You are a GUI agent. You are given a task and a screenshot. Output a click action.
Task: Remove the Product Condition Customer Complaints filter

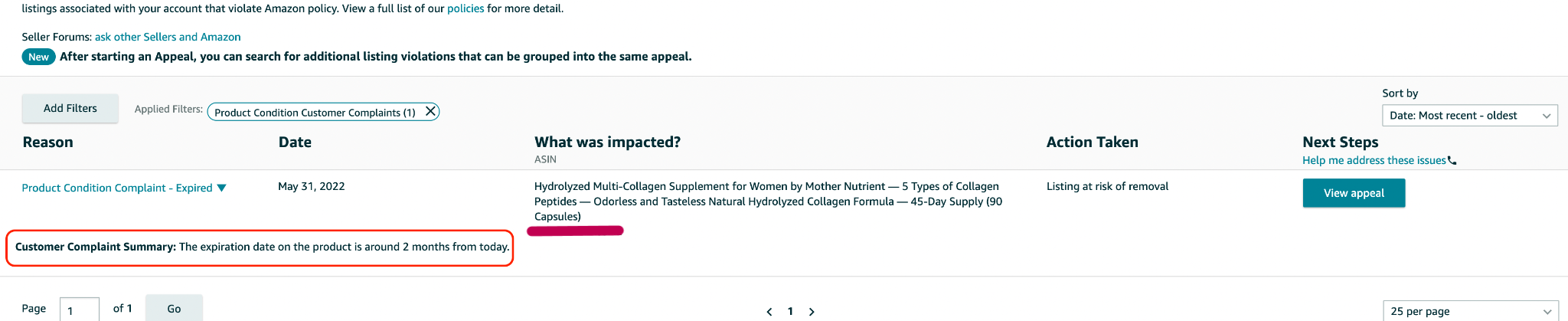[x=430, y=112]
